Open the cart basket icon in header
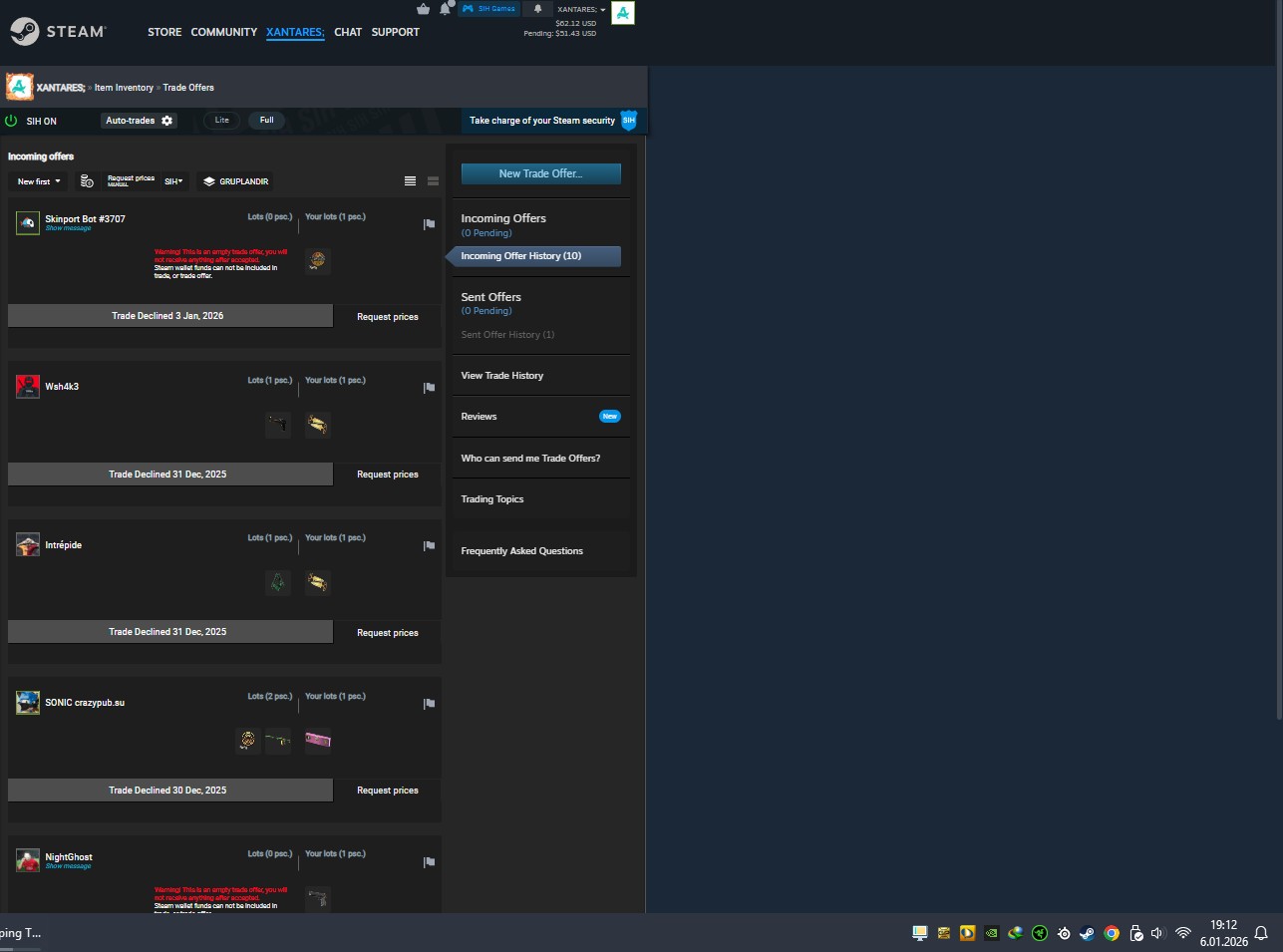 tap(423, 9)
